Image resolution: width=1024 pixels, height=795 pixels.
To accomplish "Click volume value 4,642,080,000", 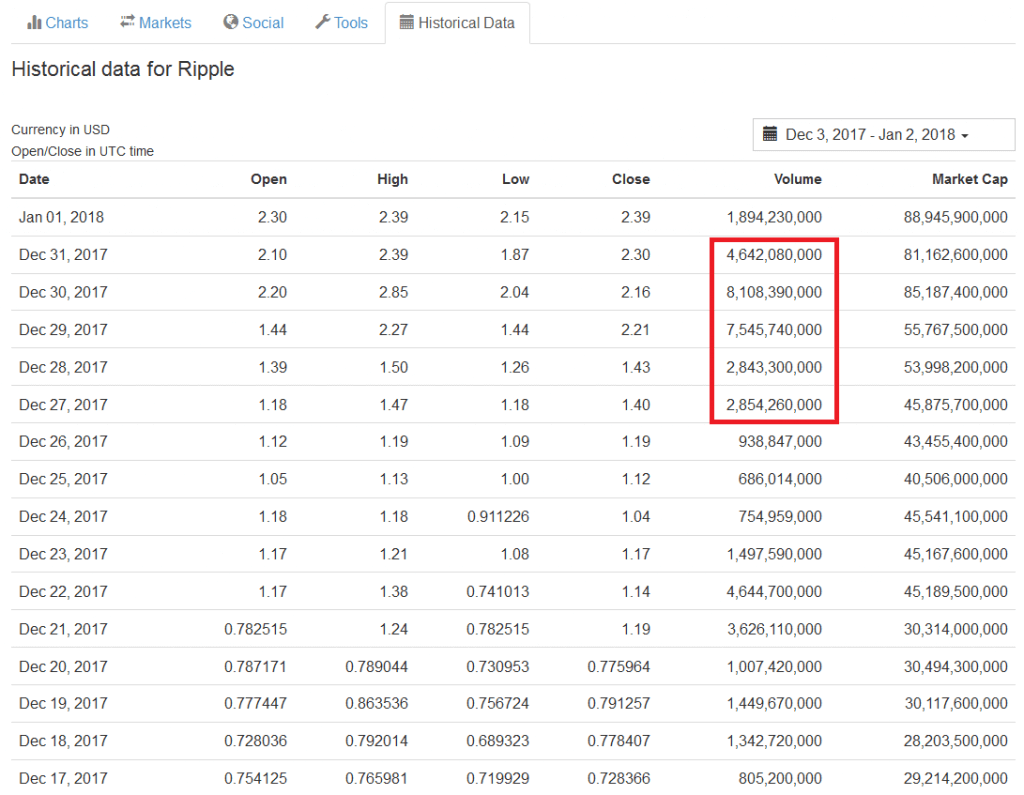I will pyautogui.click(x=775, y=255).
